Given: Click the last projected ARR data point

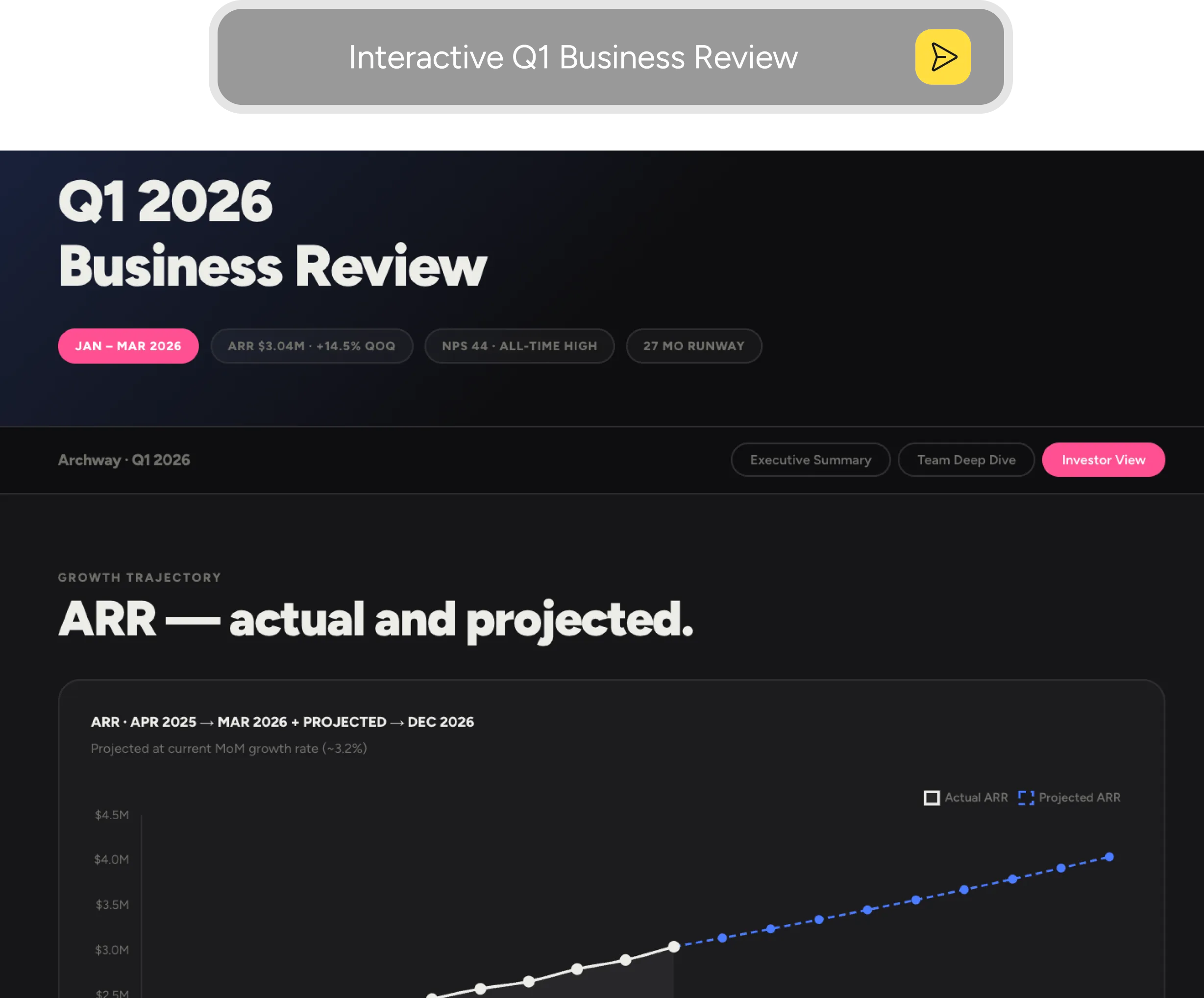Looking at the screenshot, I should (x=1109, y=857).
